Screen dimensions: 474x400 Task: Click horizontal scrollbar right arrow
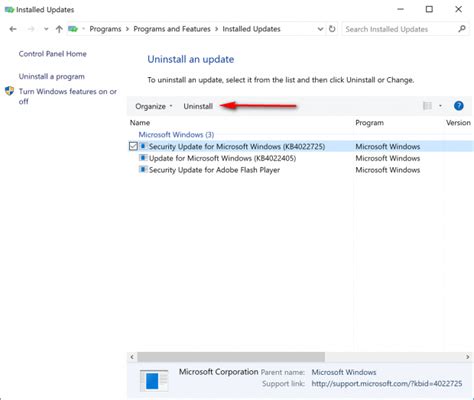coord(468,357)
